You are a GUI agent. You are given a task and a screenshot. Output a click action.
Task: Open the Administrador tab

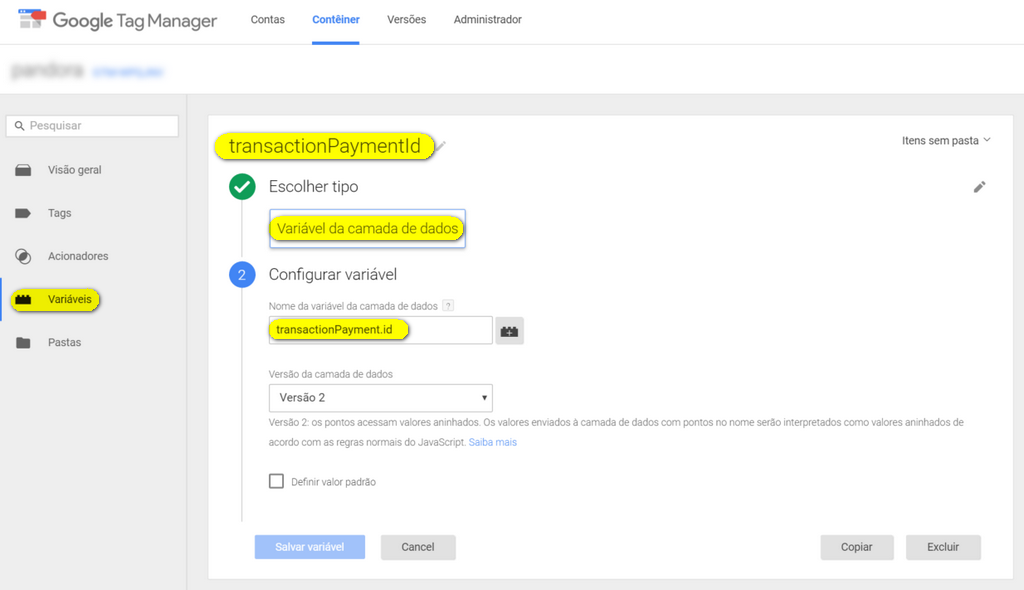click(x=487, y=20)
